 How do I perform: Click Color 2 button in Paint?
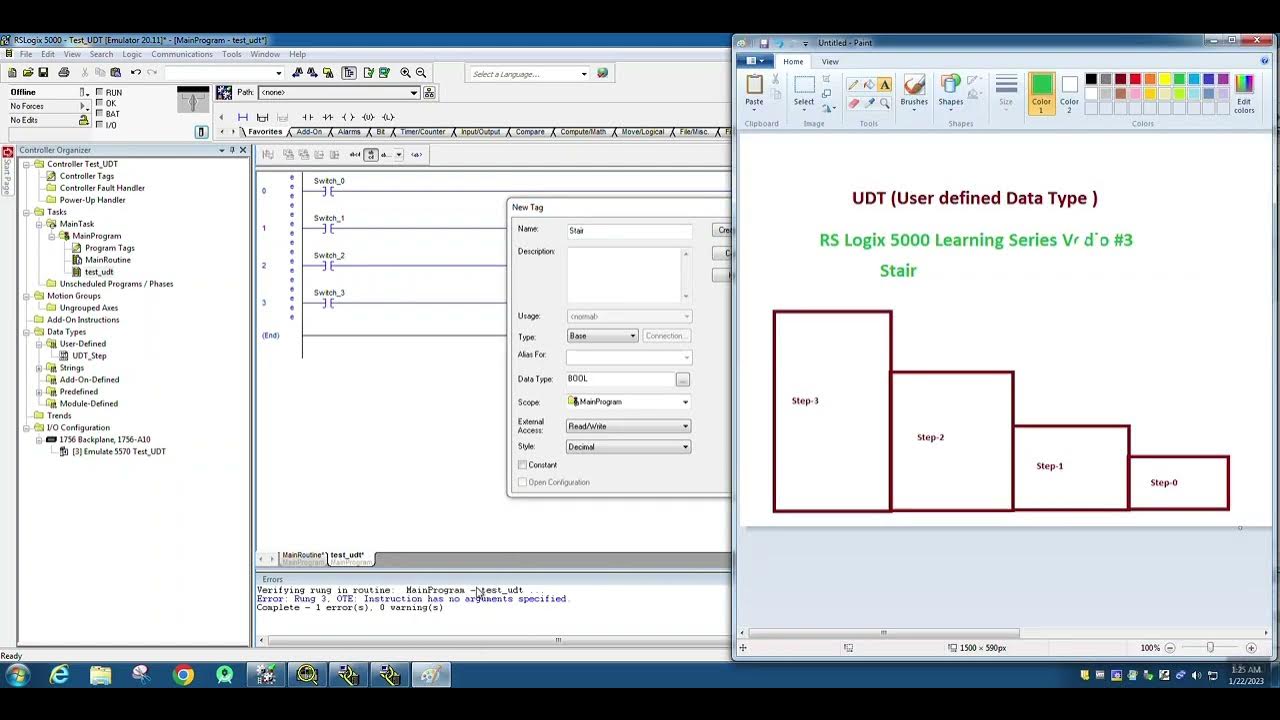(1069, 94)
